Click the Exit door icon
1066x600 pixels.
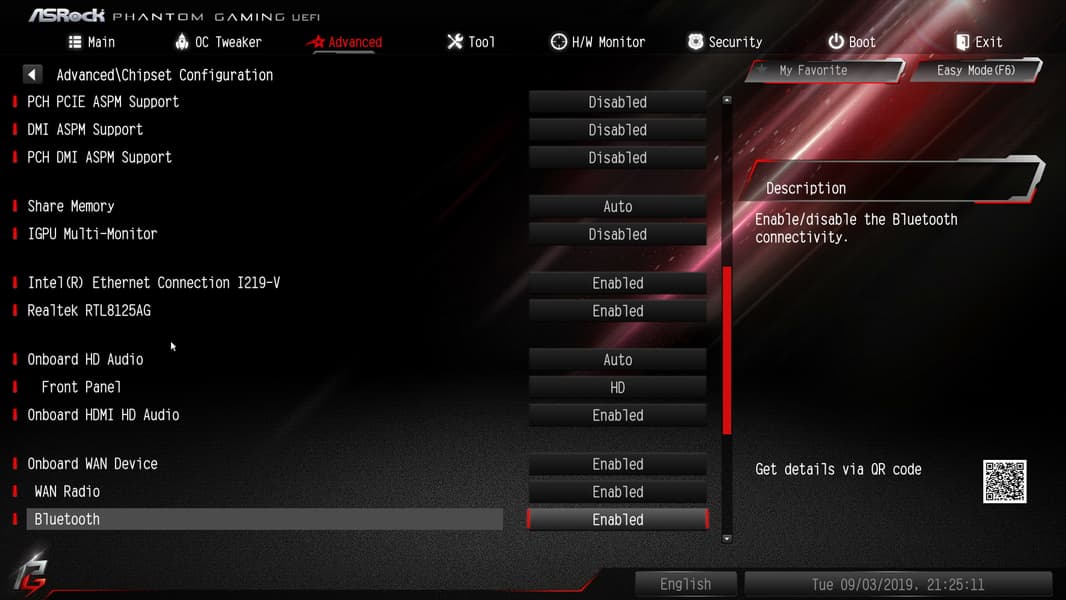click(x=963, y=42)
